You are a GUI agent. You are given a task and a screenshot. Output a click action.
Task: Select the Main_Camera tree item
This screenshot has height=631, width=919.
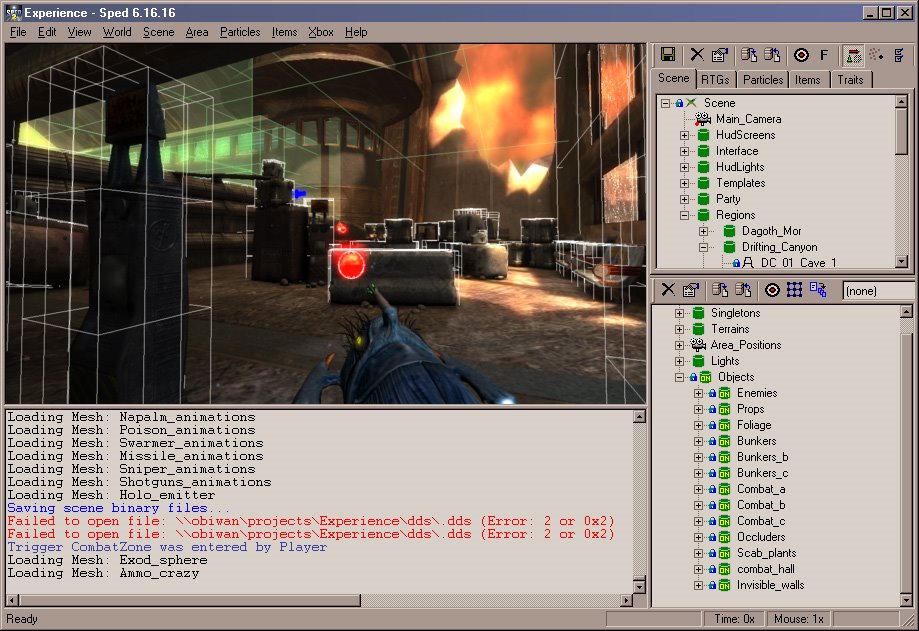(x=748, y=119)
